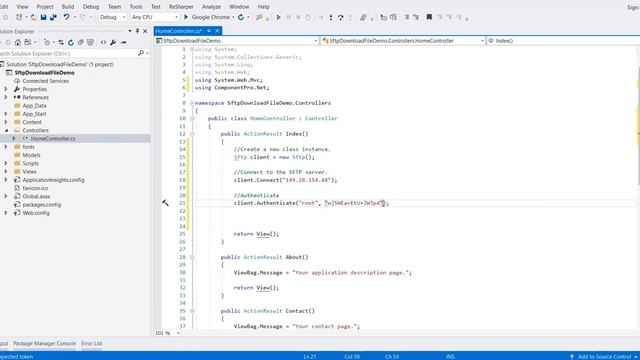Viewport: 640px width, 360px height.
Task: Expand the Scripts folder node
Action: pos(6,163)
